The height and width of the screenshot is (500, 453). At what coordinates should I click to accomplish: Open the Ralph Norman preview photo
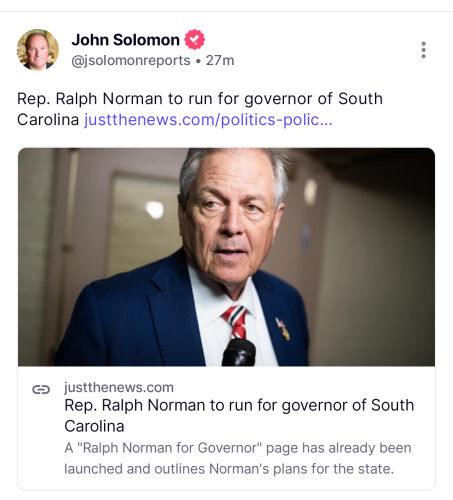coord(226,257)
